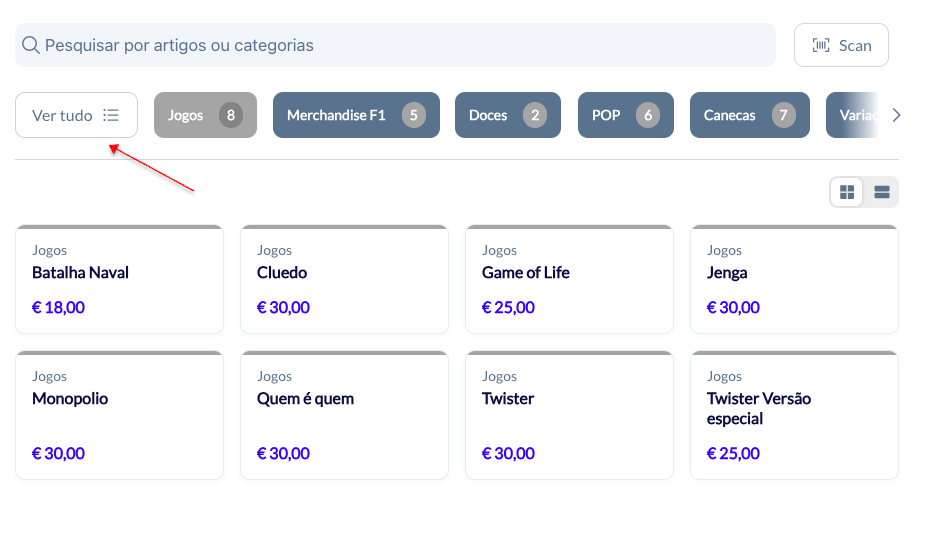The image size is (926, 559).
Task: Click the list icon in Ver tudo
Action: pos(111,115)
